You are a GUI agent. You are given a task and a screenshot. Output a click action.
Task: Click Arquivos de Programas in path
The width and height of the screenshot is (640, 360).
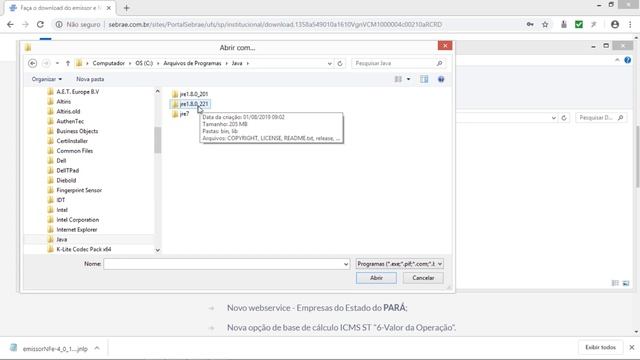tap(192, 63)
